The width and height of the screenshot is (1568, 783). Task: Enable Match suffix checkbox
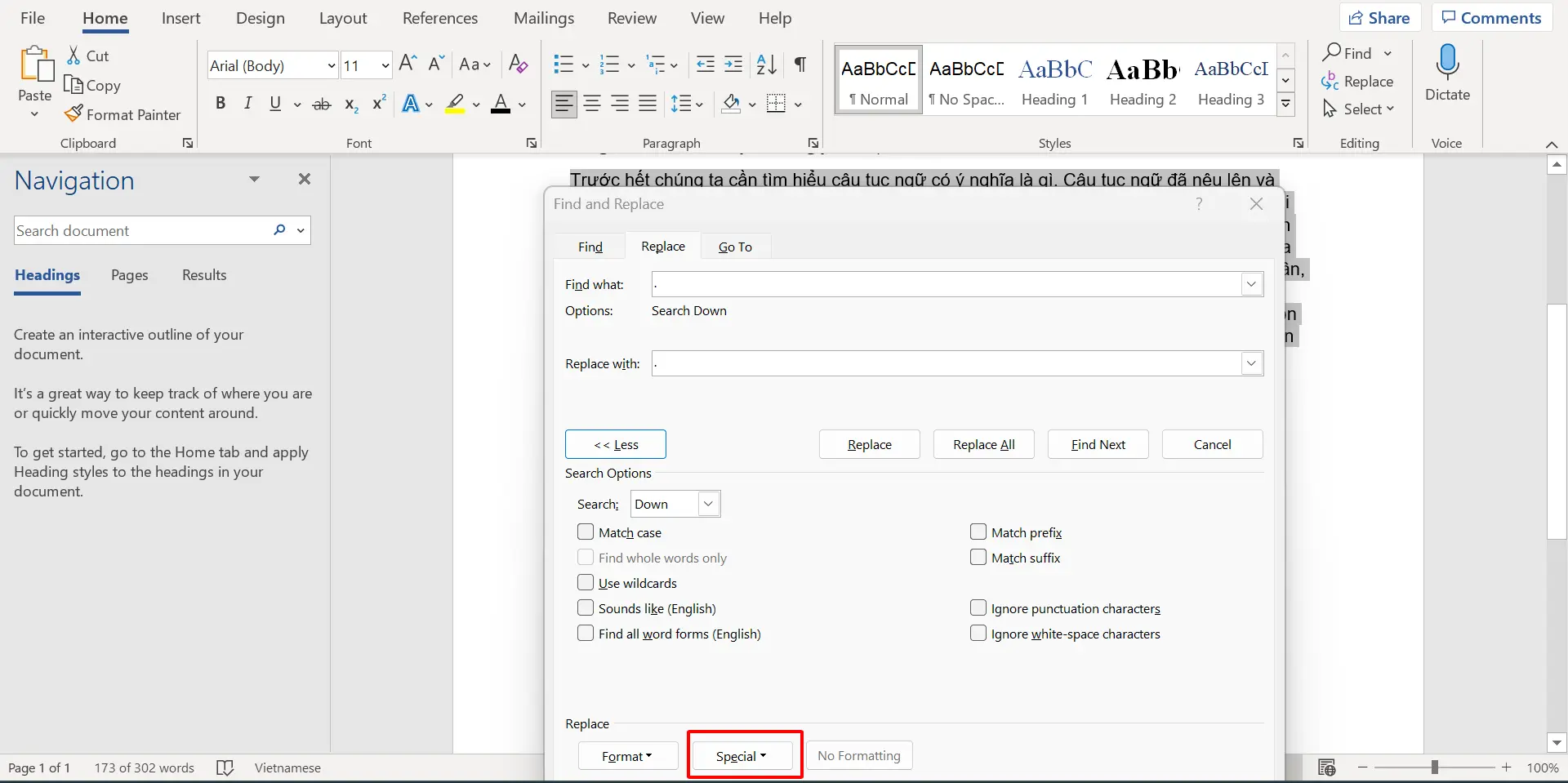978,558
